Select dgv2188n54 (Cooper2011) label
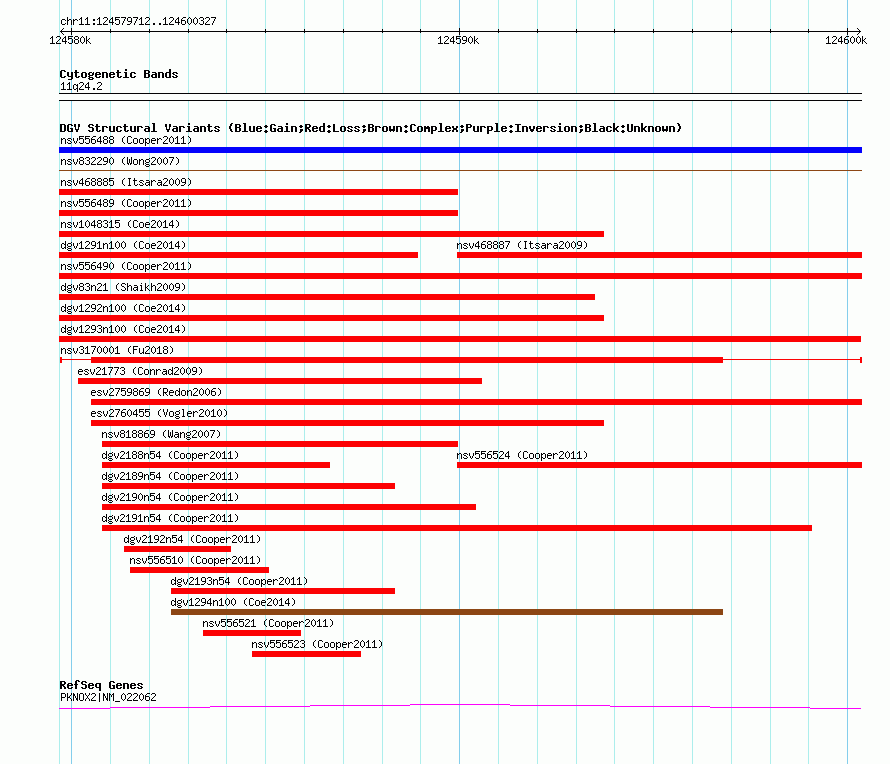The height and width of the screenshot is (764, 890). [x=170, y=455]
